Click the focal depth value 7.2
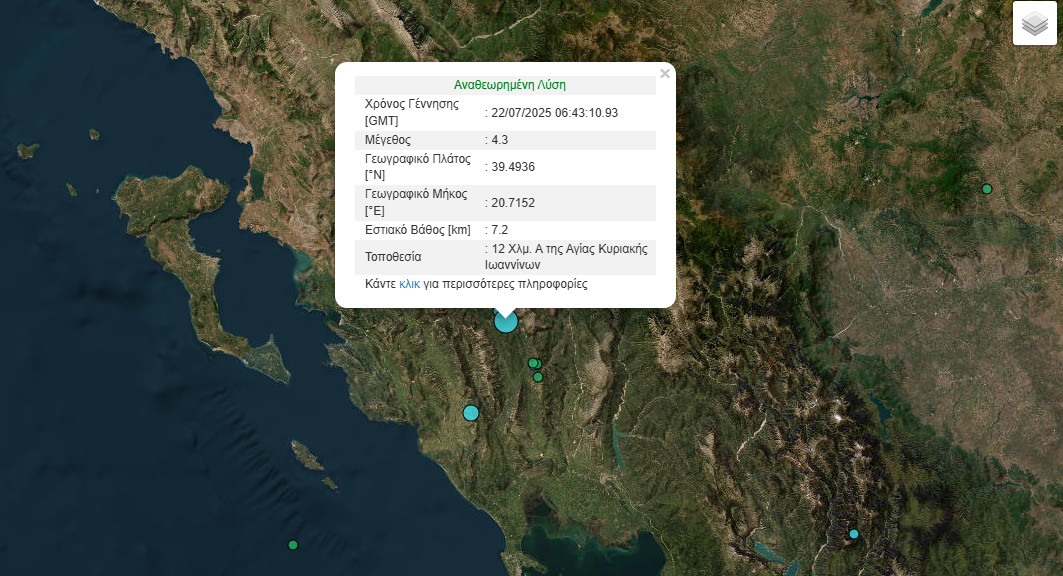1063x576 pixels. click(x=500, y=230)
